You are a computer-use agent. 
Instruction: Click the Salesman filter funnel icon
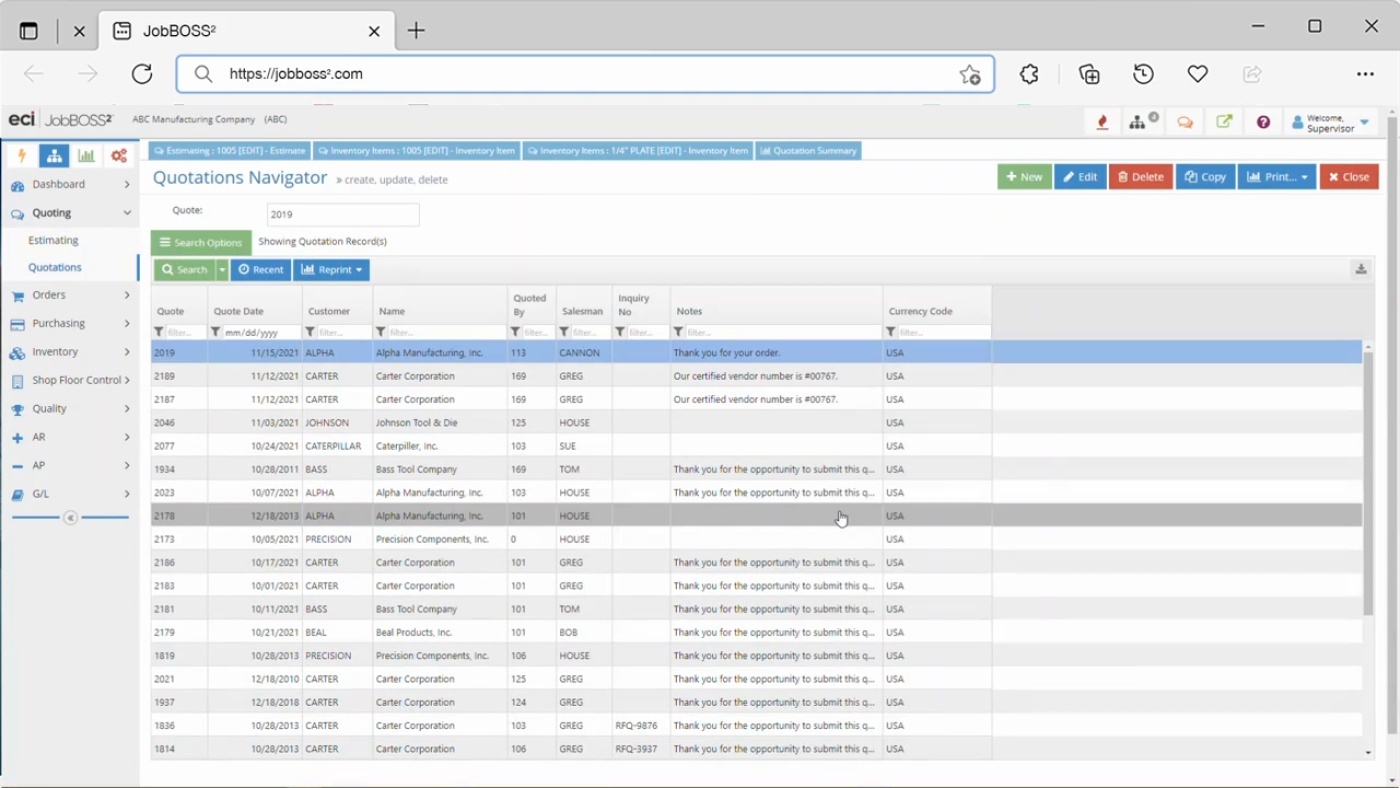564,332
